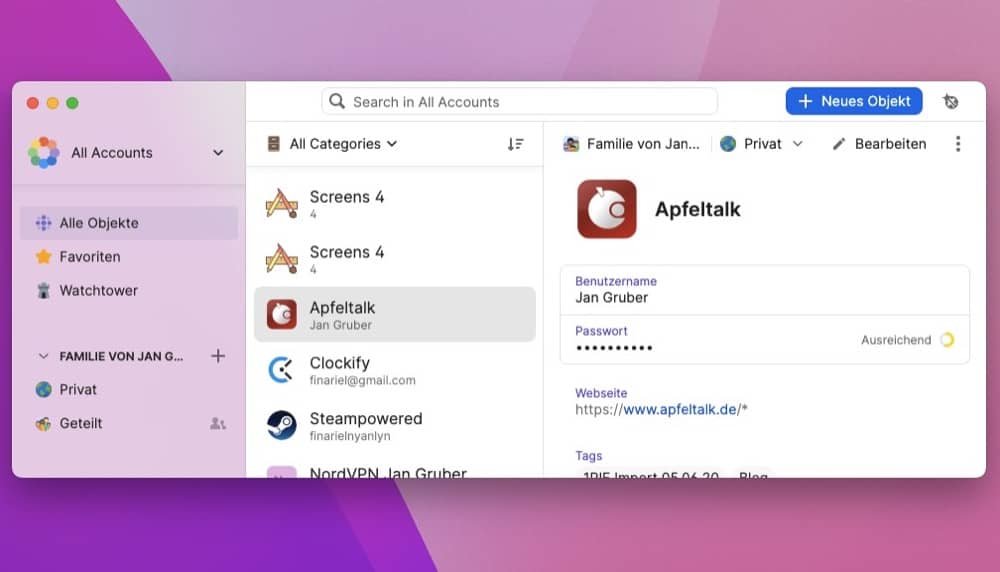Image resolution: width=1000 pixels, height=572 pixels.
Task: Open the Privat vault dropdown in detail header
Action: [x=761, y=144]
